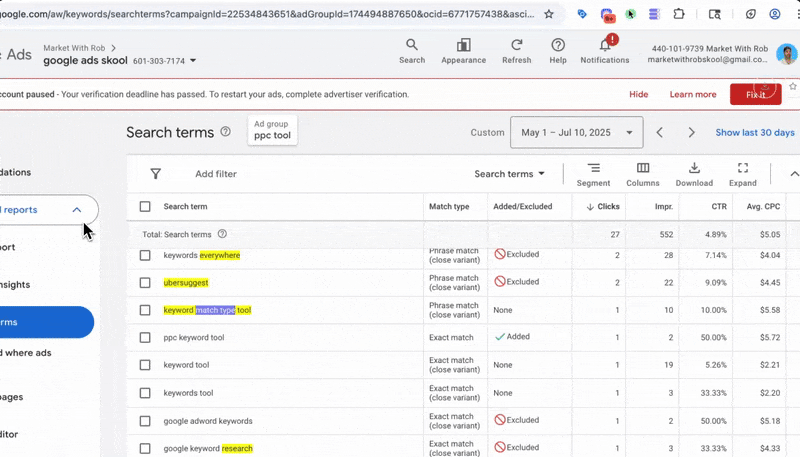Open Market With Rob breadcrumb link
800x457 pixels.
pyautogui.click(x=74, y=48)
